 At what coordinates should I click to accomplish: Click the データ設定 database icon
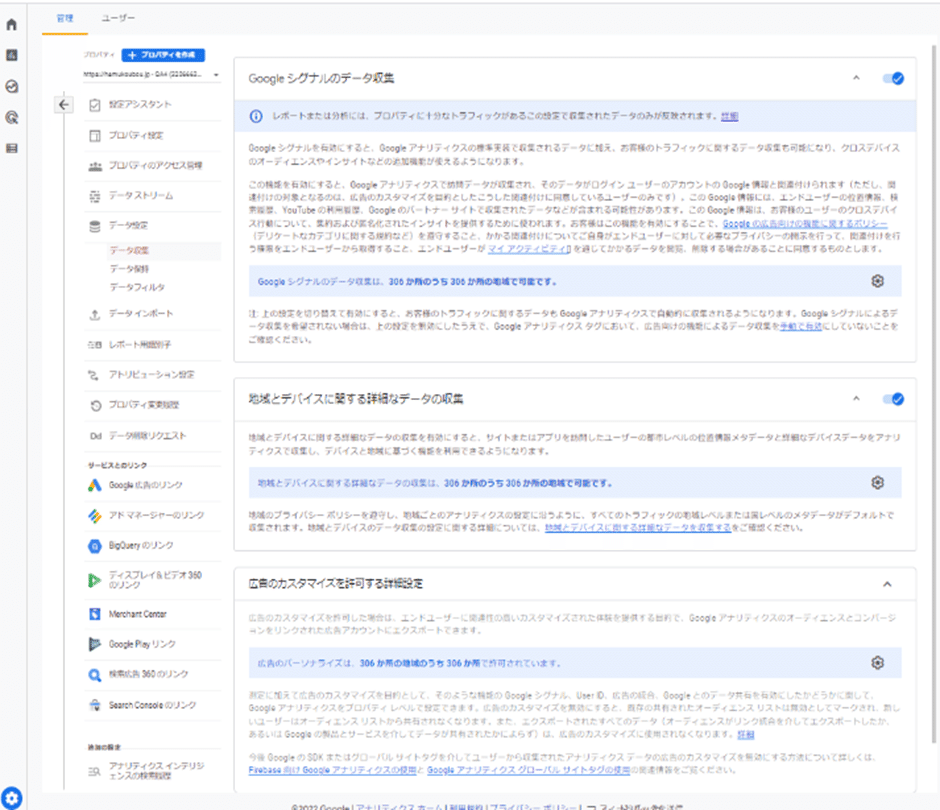click(95, 226)
